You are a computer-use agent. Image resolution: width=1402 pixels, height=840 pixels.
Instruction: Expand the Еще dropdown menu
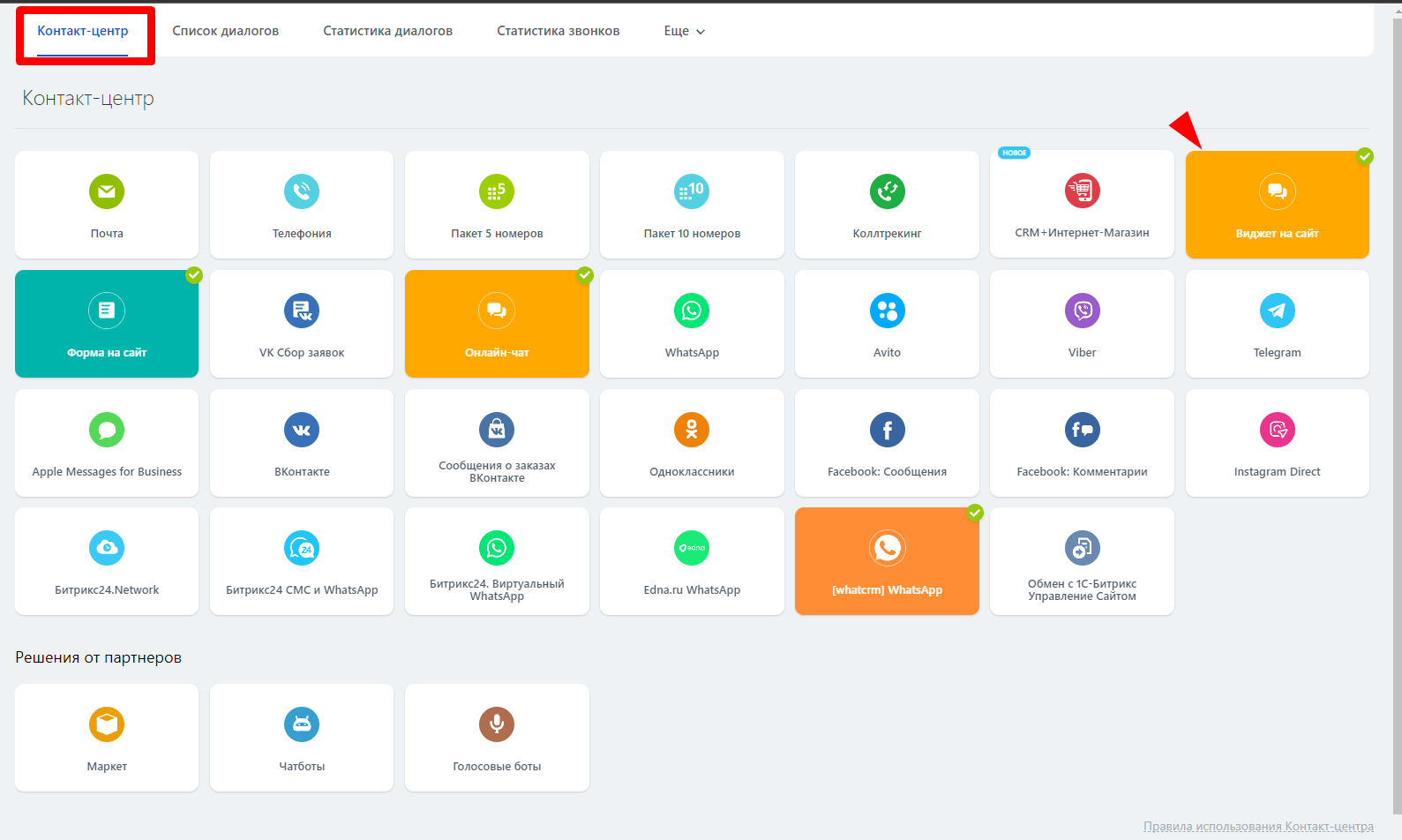tap(684, 31)
